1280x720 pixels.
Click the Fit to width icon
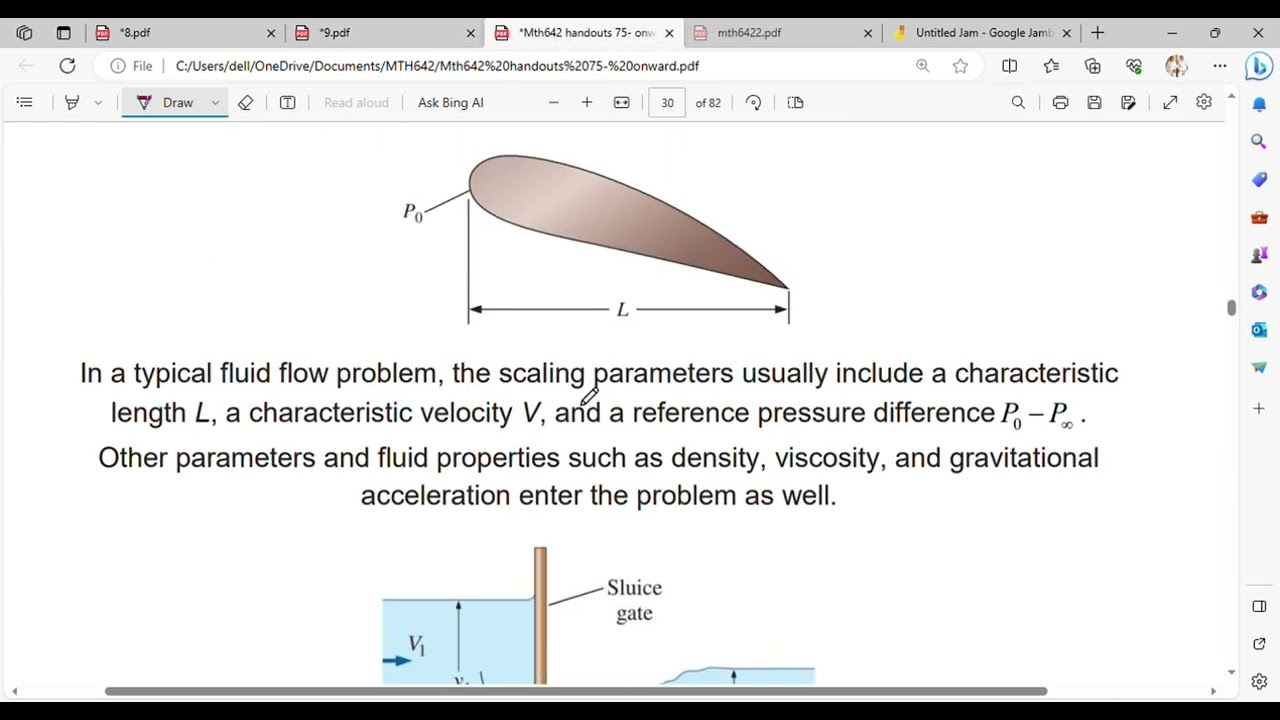tap(621, 102)
